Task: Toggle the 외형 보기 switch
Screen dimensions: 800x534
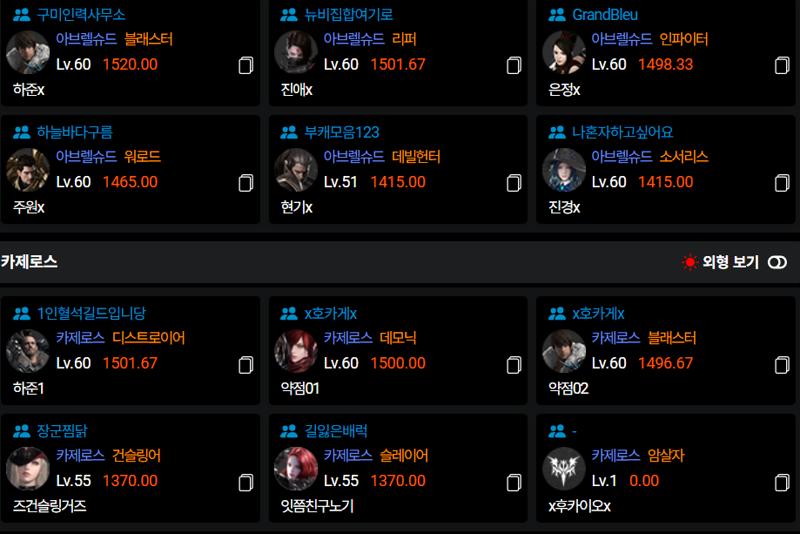Action: click(778, 262)
